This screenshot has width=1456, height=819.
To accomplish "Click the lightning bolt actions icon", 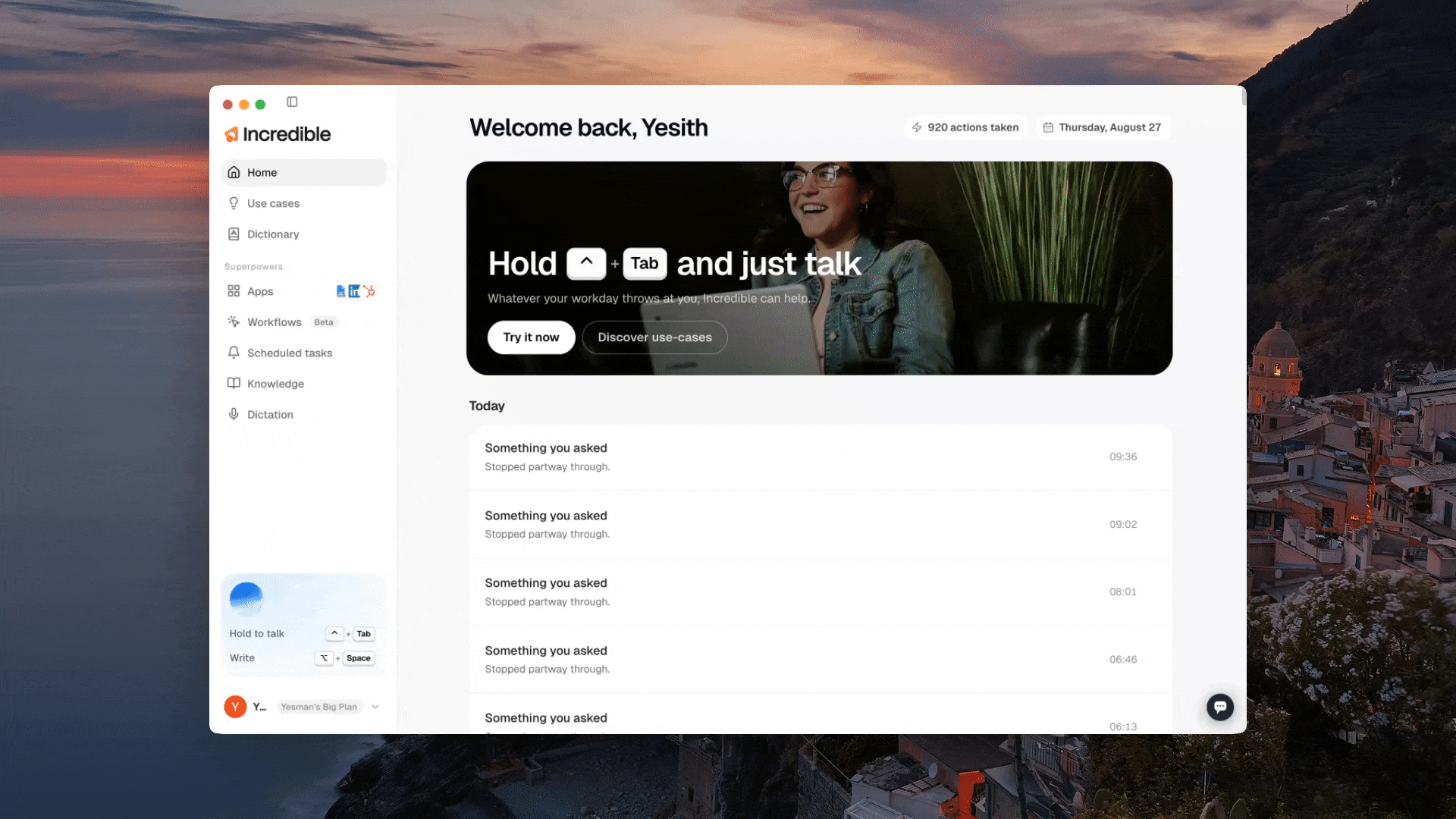I will (x=917, y=127).
